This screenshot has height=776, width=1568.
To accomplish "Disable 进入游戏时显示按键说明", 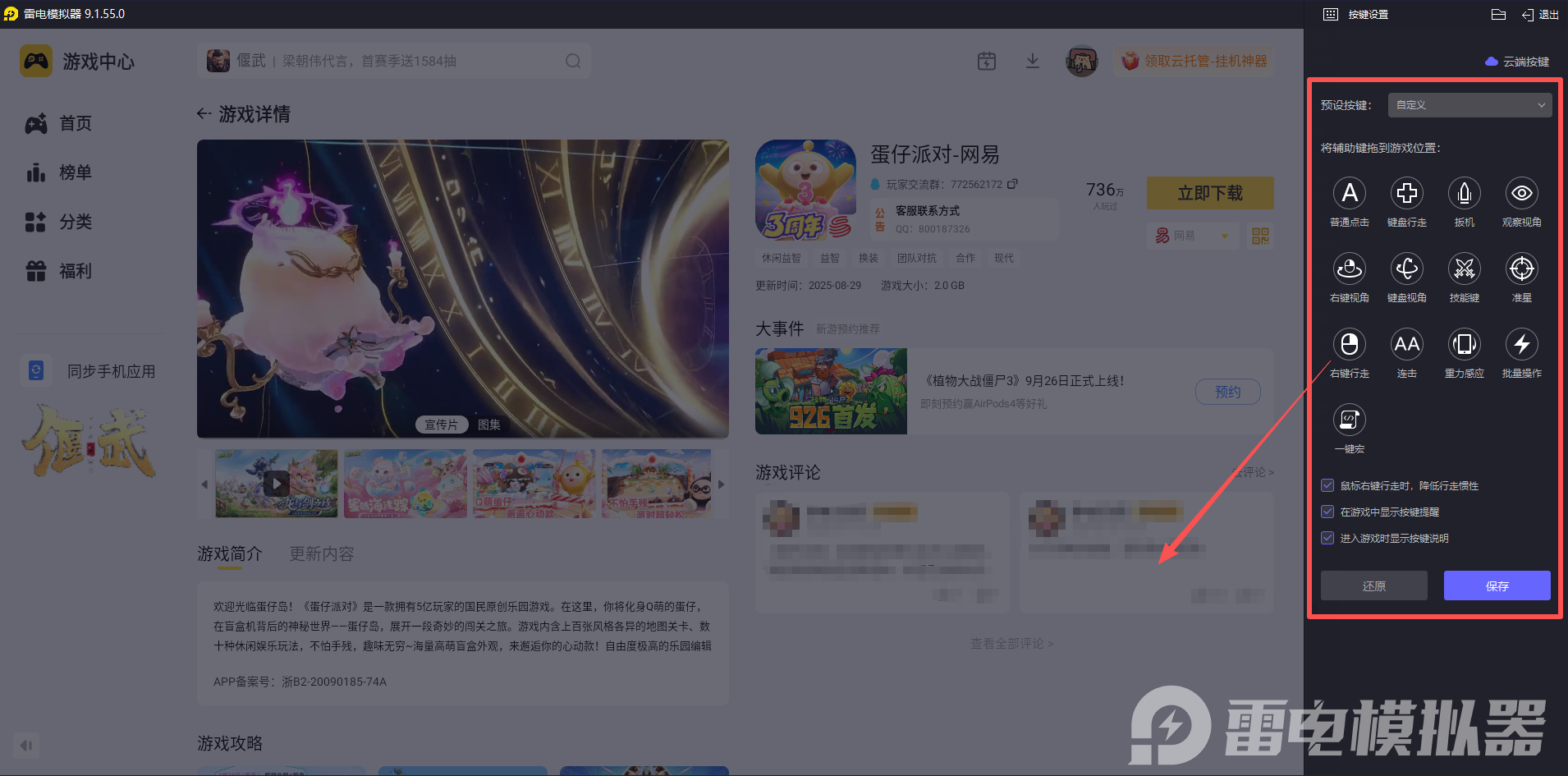I will click(x=1327, y=538).
